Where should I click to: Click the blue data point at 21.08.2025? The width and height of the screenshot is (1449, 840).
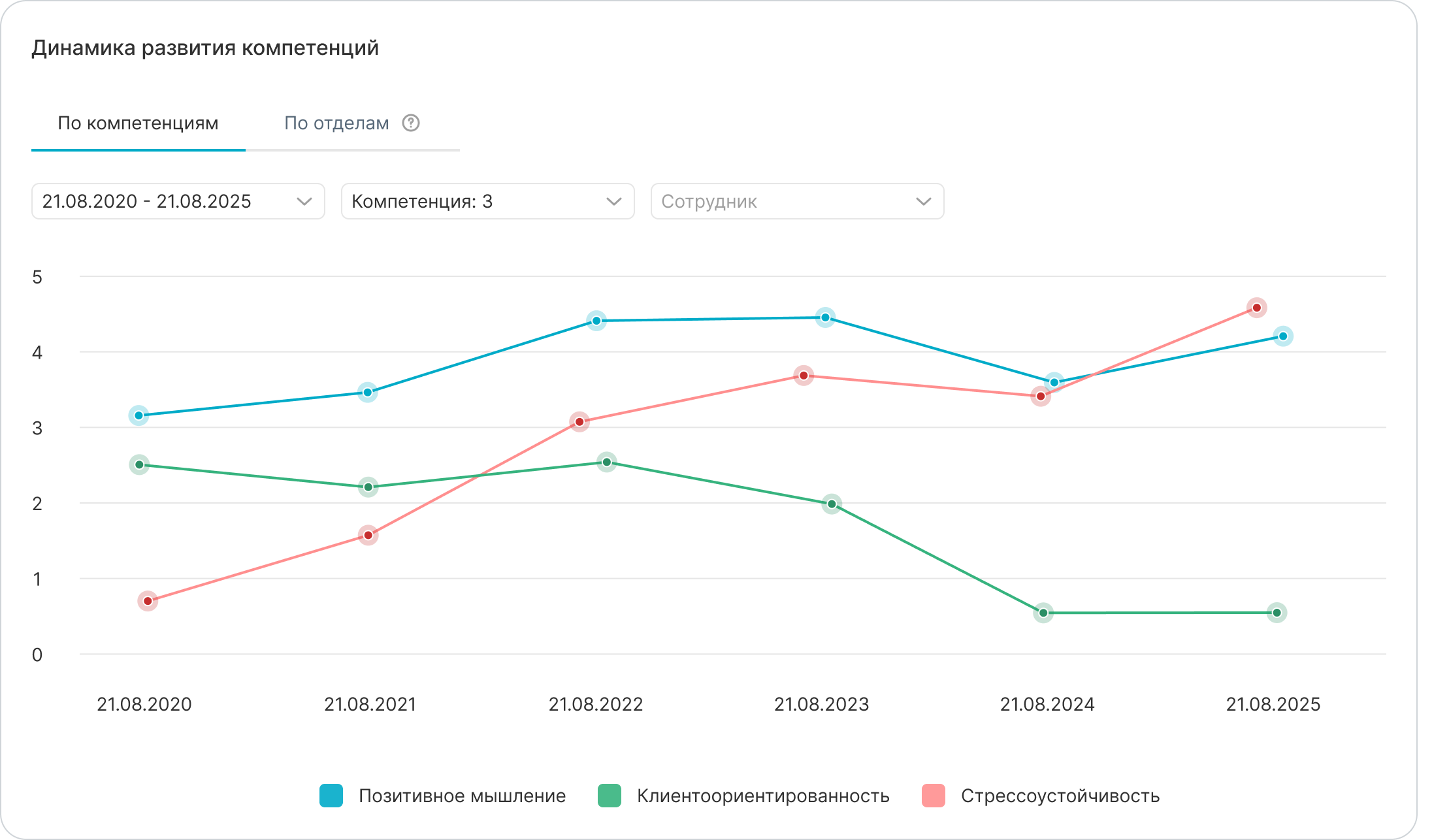(x=1283, y=336)
